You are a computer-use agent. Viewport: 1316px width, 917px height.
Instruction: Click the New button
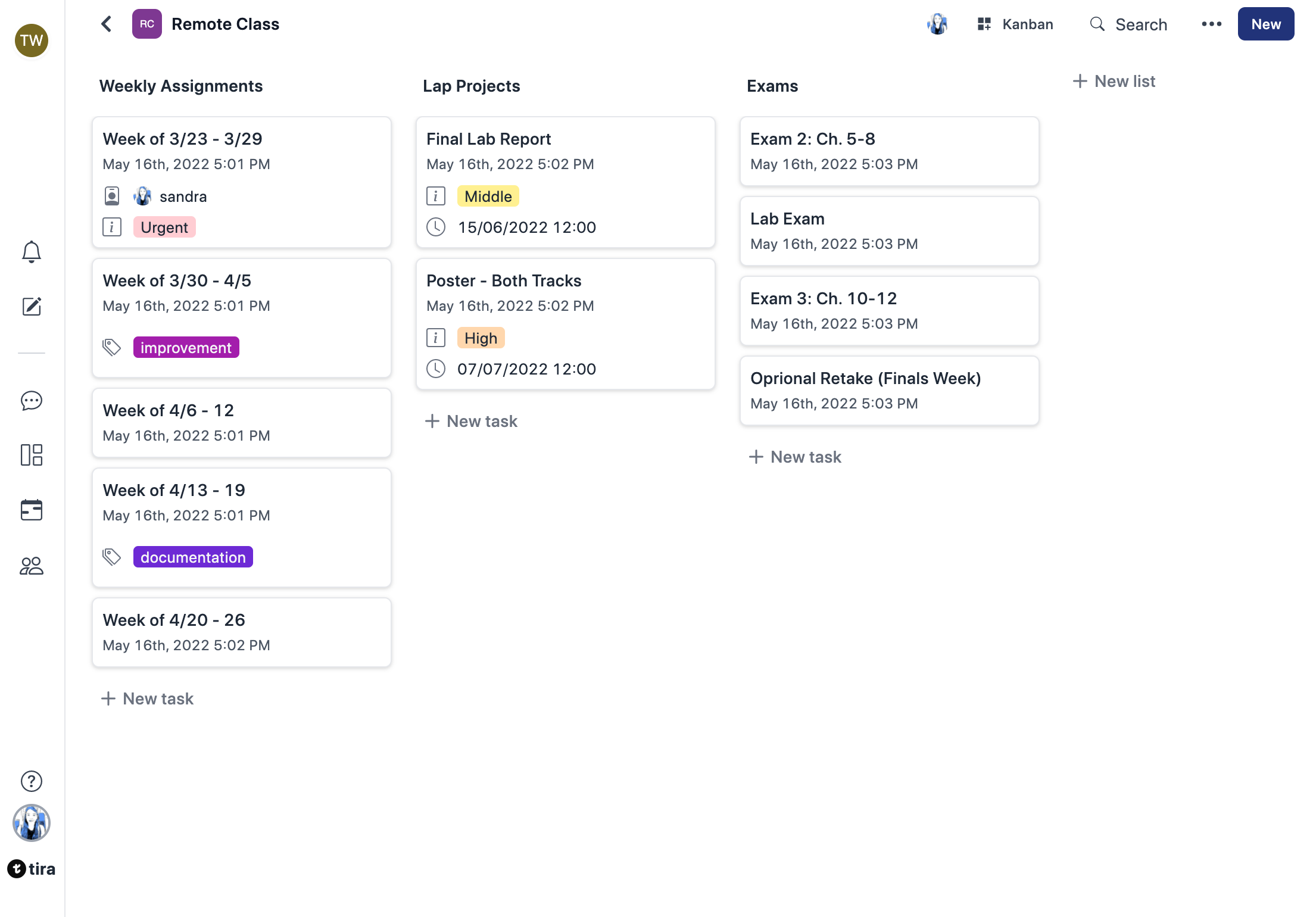1265,24
